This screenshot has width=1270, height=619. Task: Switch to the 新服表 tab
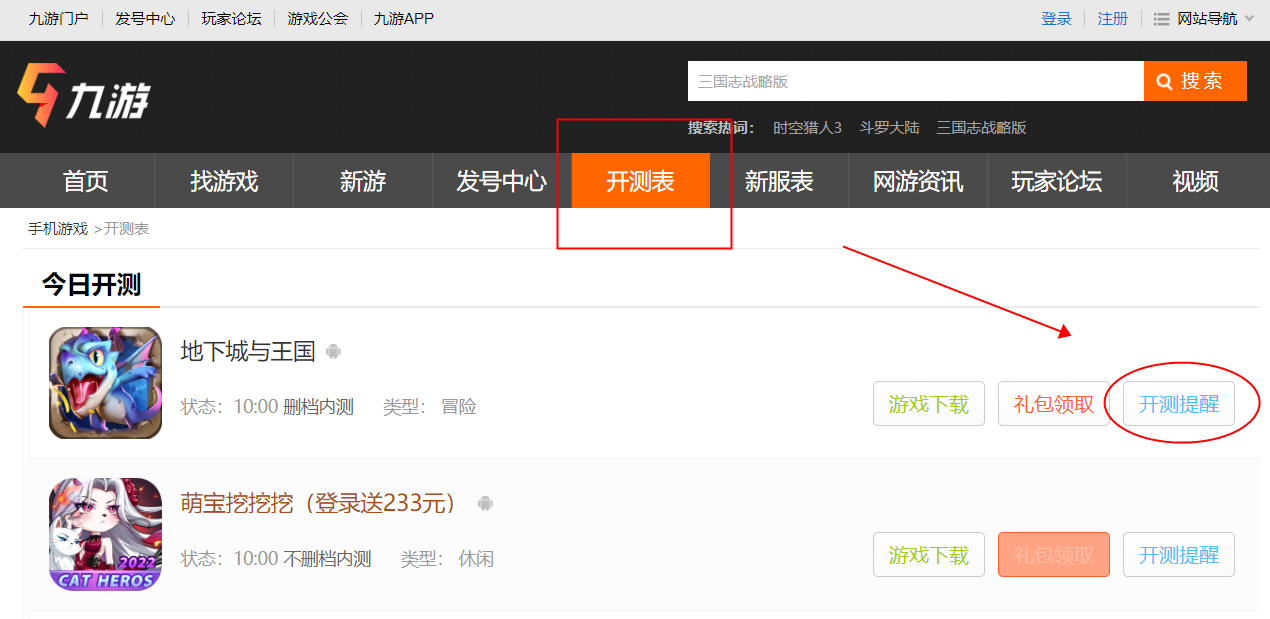[x=778, y=181]
